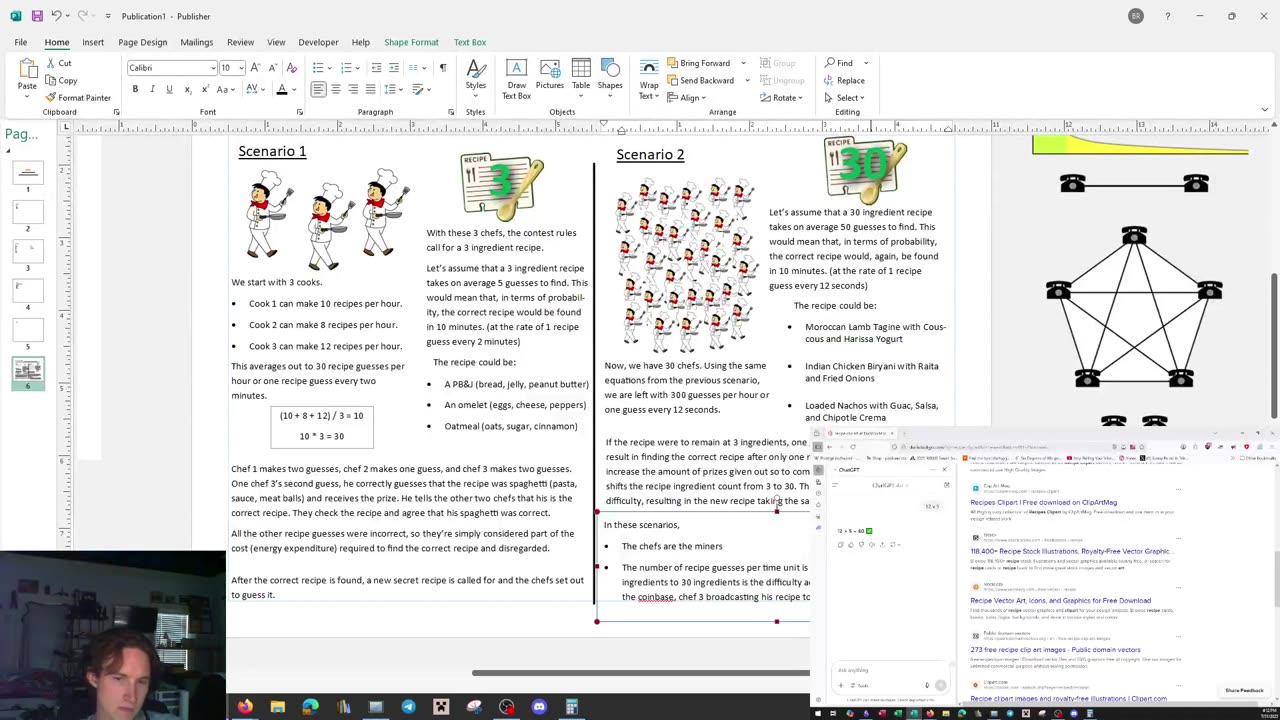Viewport: 1280px width, 720px height.
Task: Toggle Underline formatting
Action: click(169, 90)
